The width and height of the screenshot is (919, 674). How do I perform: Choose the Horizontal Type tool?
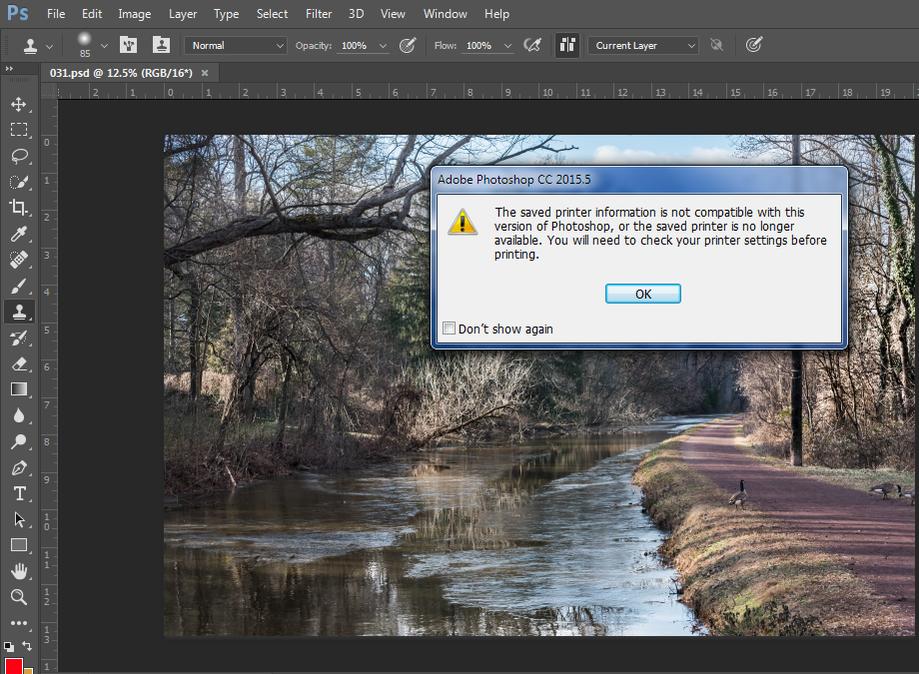tap(19, 494)
